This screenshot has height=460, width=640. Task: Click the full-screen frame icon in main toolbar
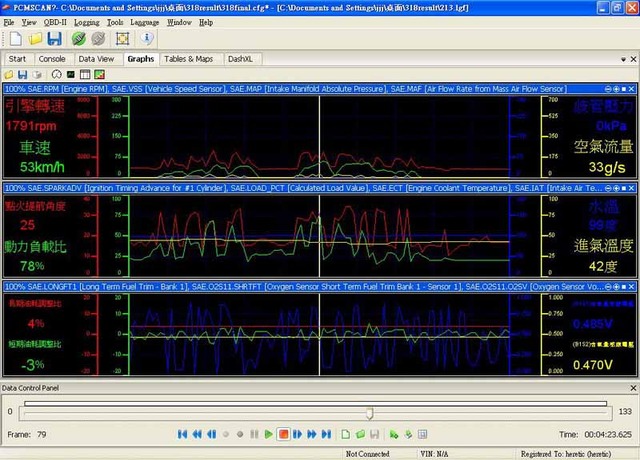[122, 38]
